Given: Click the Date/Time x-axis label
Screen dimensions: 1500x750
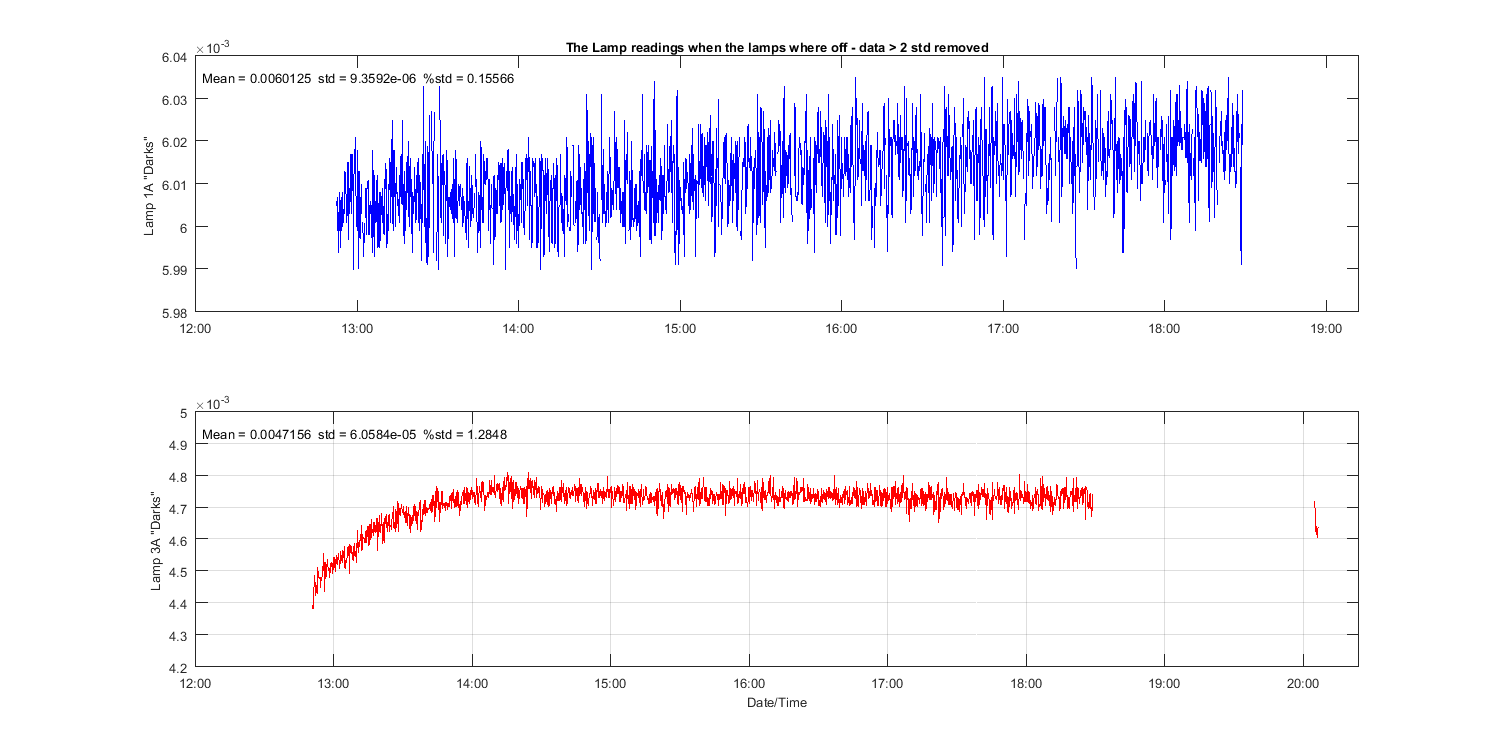Looking at the screenshot, I should tap(776, 703).
